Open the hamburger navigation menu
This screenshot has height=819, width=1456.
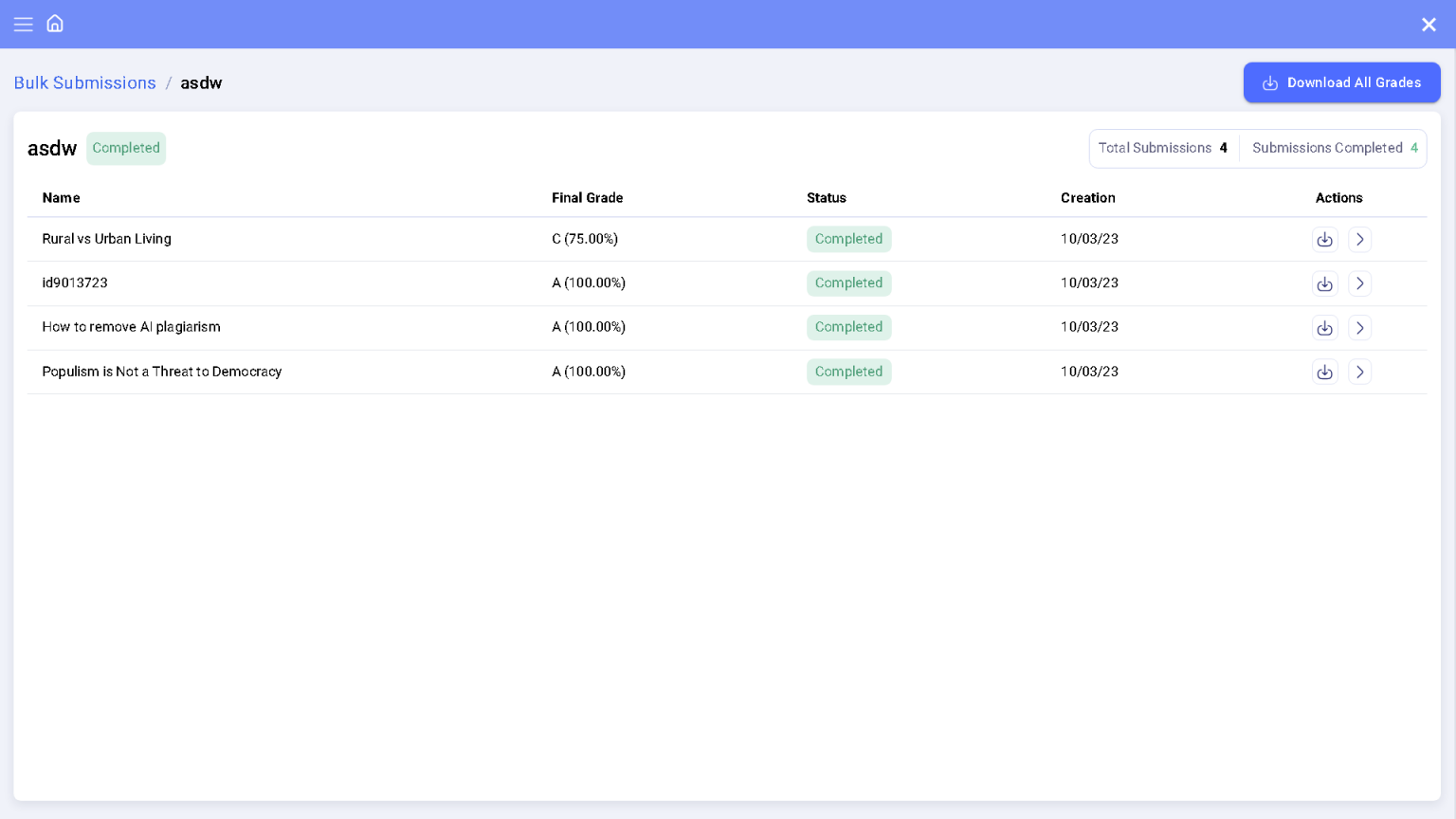pos(24,24)
